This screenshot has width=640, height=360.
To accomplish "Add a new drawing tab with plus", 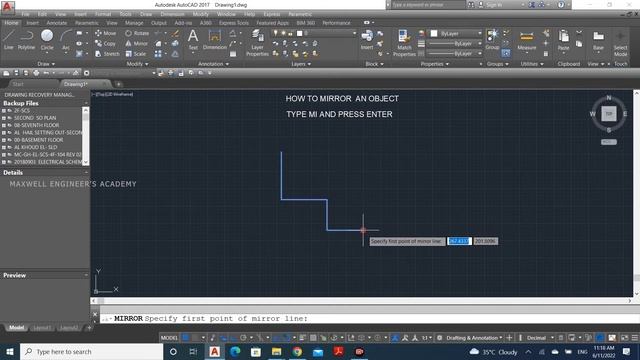I will (119, 84).
